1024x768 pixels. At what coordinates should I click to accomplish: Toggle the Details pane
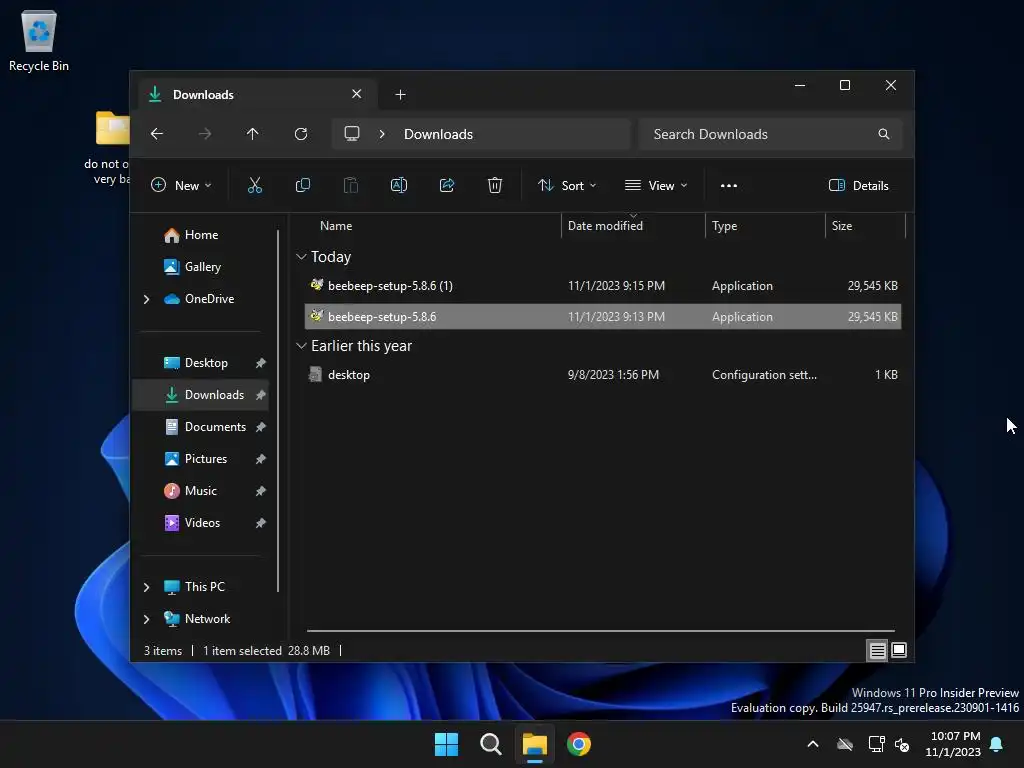pyautogui.click(x=858, y=185)
